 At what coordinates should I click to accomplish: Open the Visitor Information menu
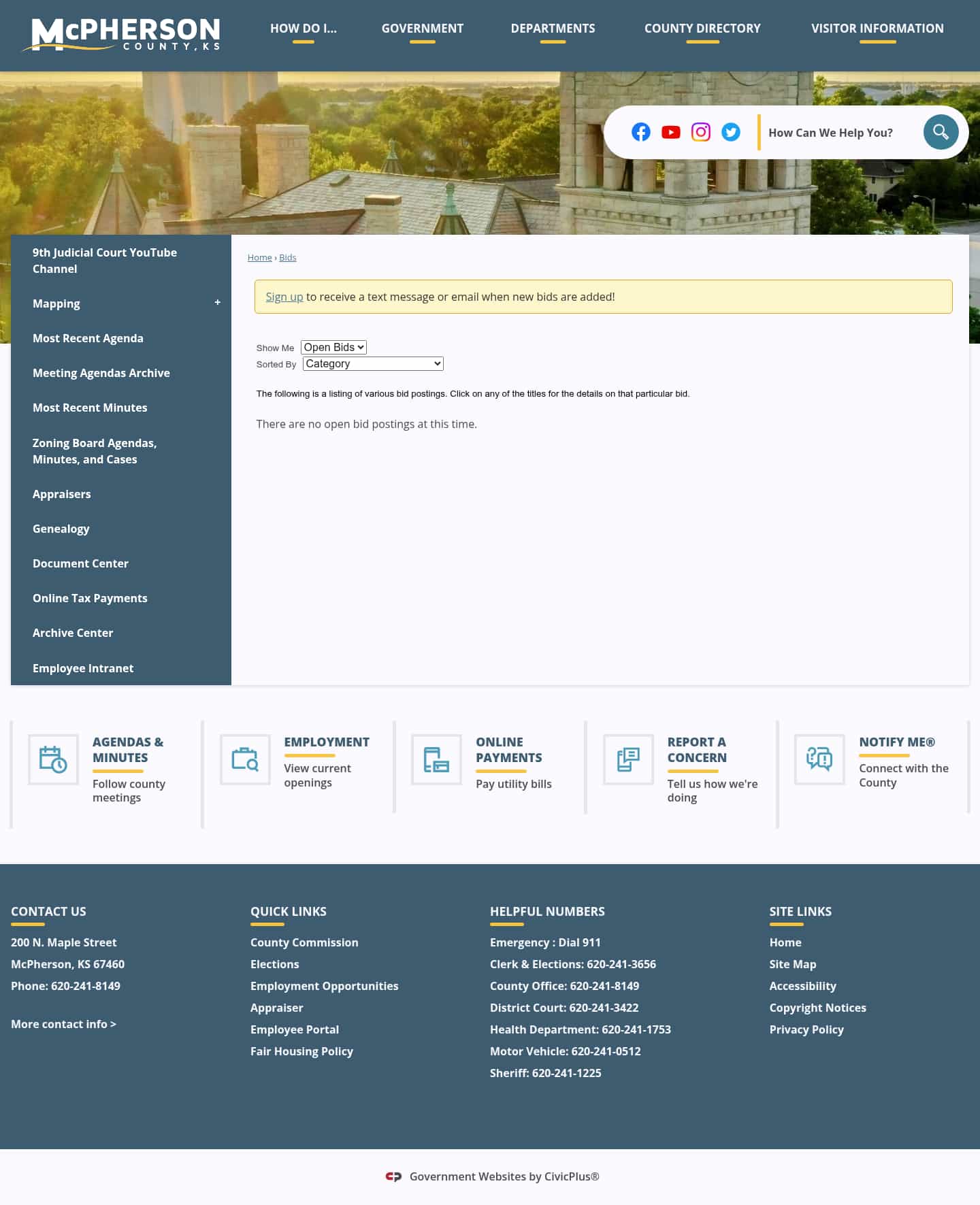pos(877,29)
